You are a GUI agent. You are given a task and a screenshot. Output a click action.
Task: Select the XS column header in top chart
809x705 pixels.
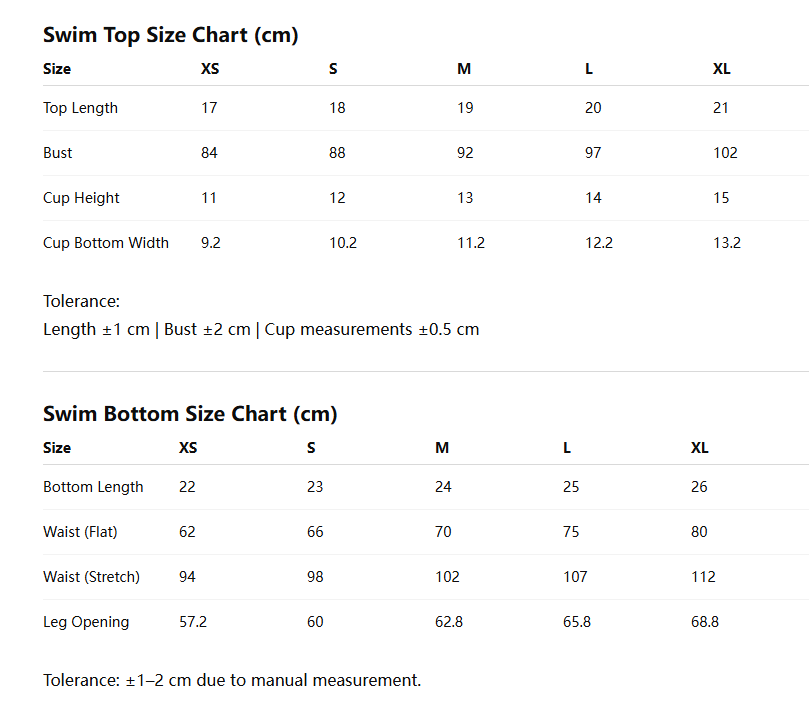point(210,69)
